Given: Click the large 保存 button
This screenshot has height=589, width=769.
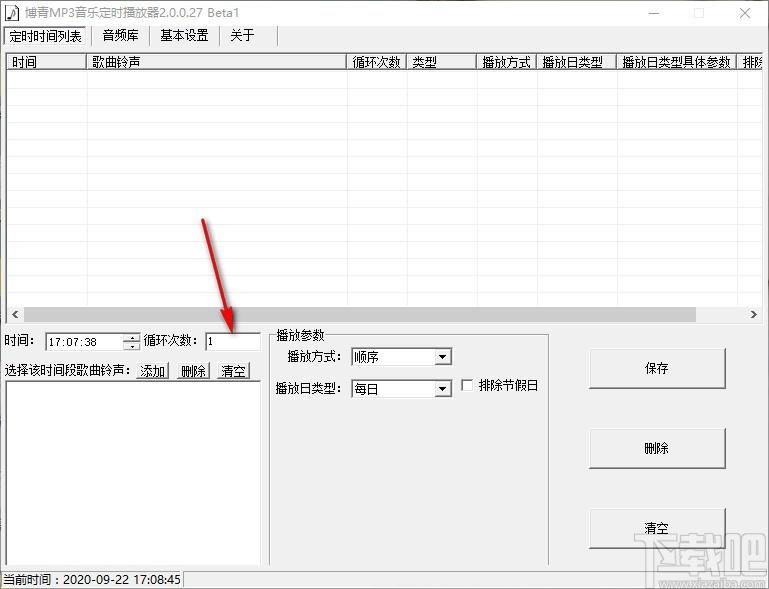Looking at the screenshot, I should pos(657,368).
